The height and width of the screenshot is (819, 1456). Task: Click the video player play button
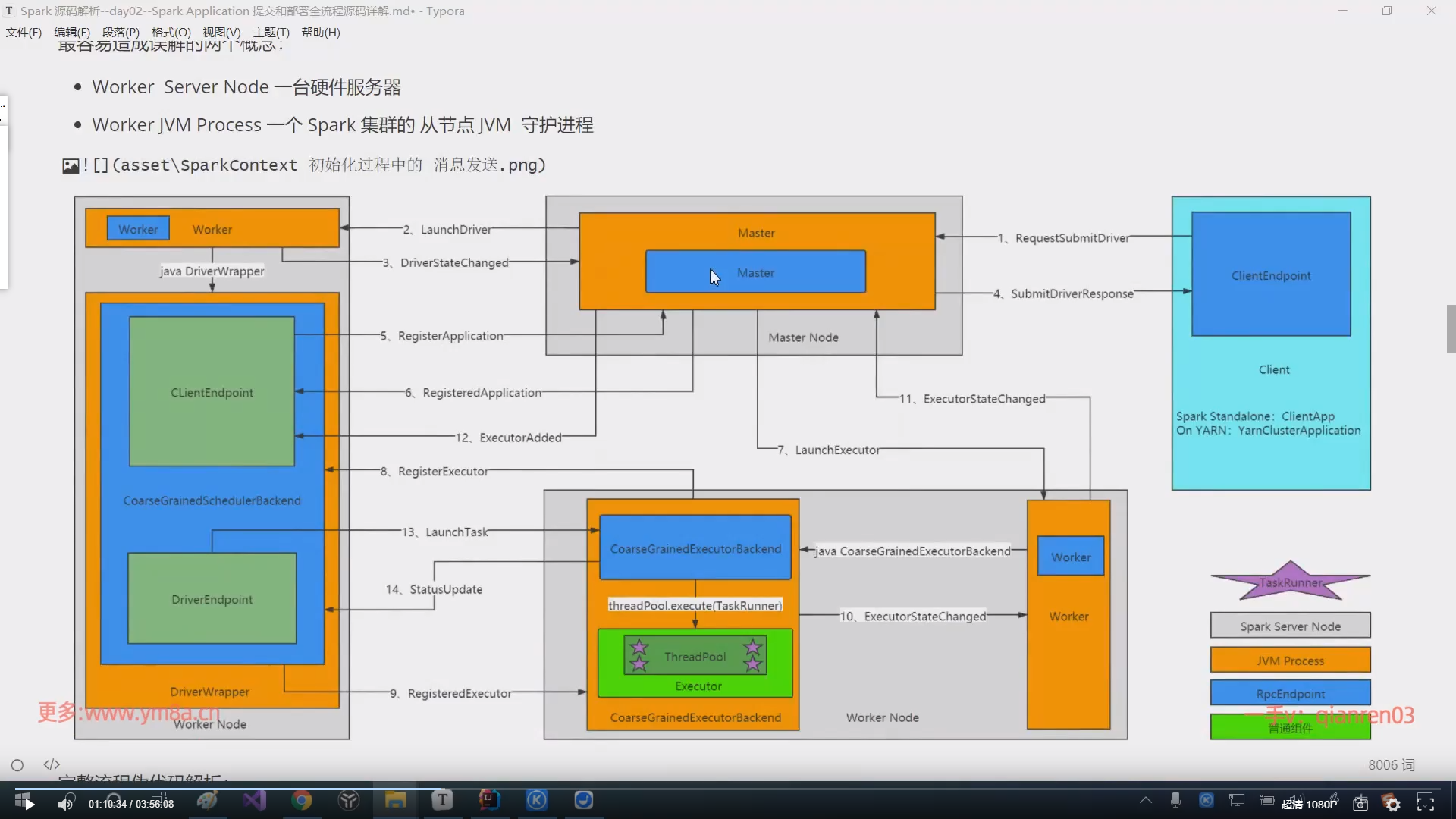pos(29,804)
